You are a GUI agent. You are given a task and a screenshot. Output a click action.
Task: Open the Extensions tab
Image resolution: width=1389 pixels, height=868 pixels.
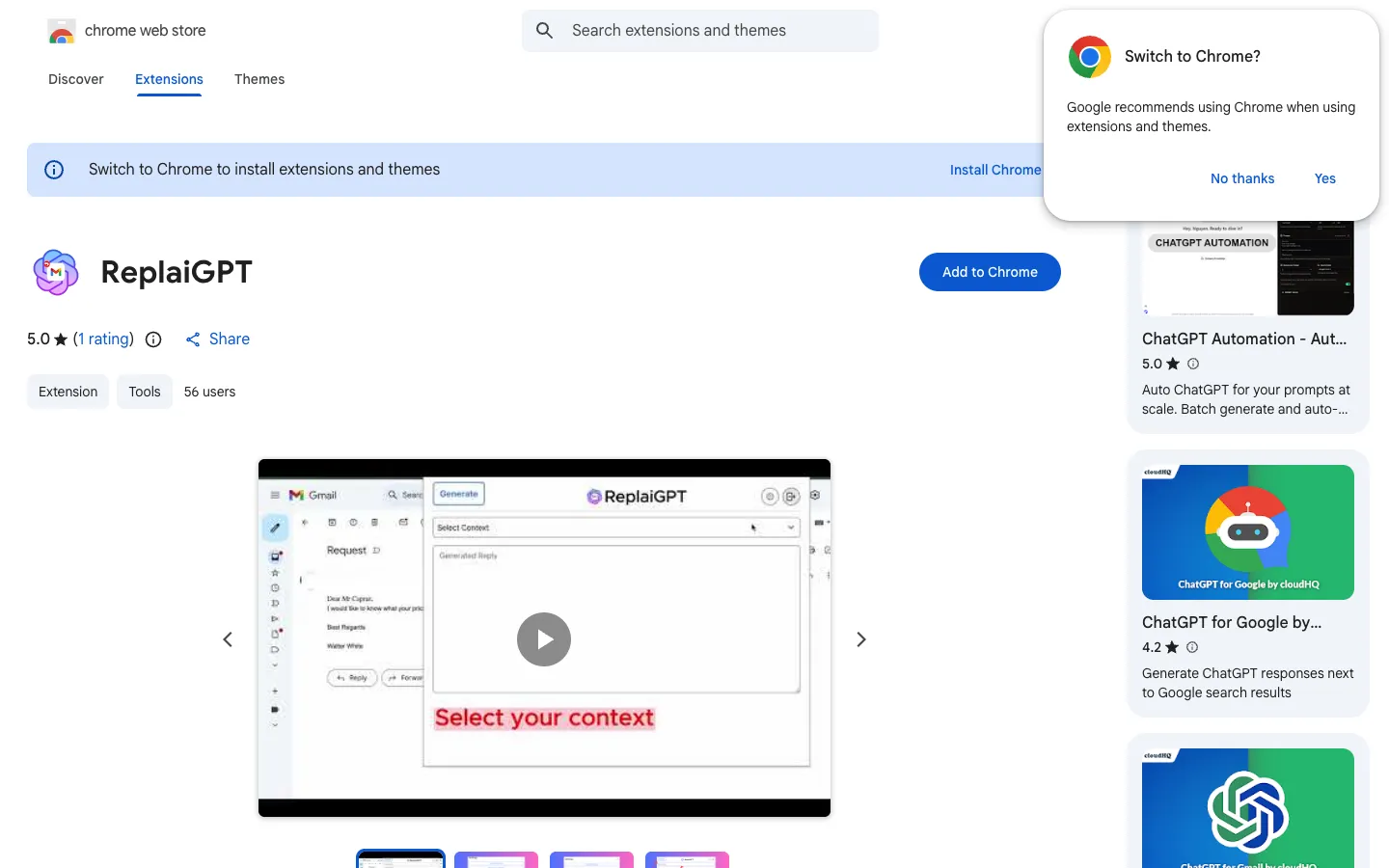click(x=169, y=79)
